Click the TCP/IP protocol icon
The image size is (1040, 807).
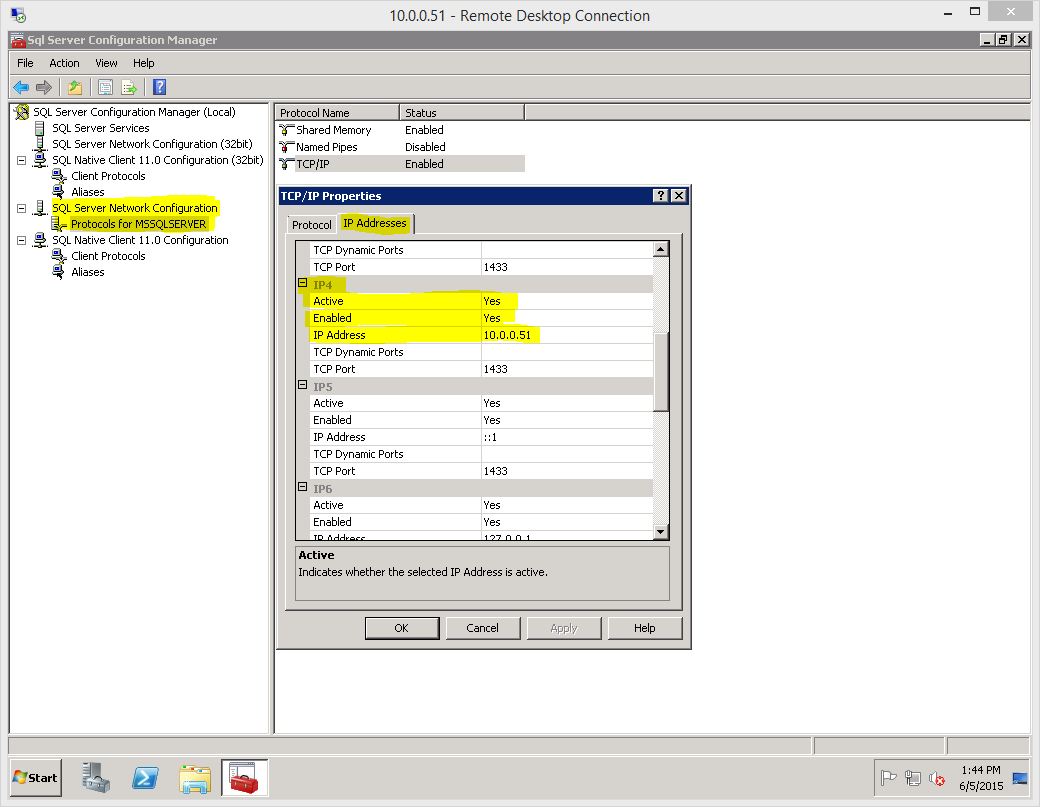(287, 164)
